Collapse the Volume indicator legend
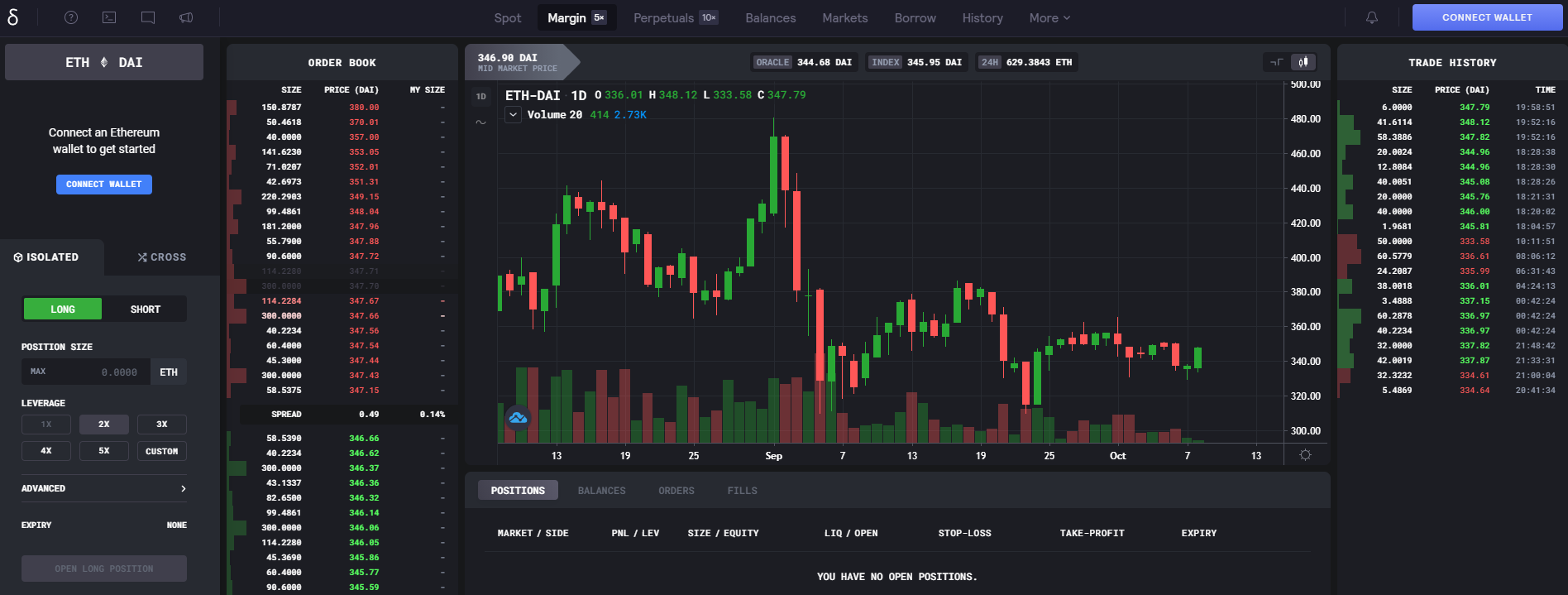Image resolution: width=1568 pixels, height=595 pixels. pos(514,115)
